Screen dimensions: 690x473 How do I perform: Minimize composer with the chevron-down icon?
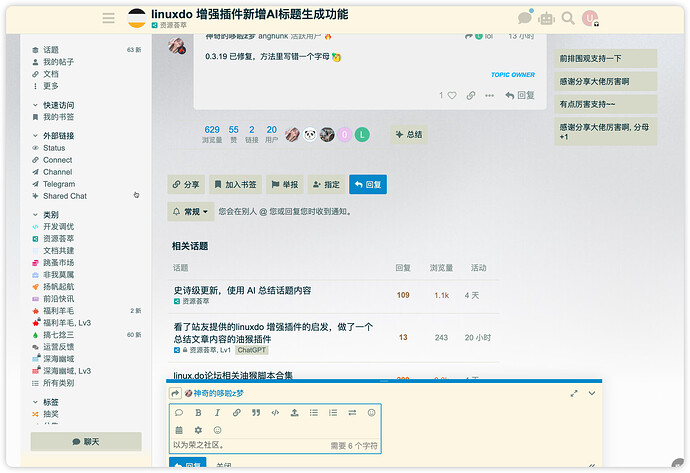pyautogui.click(x=592, y=393)
